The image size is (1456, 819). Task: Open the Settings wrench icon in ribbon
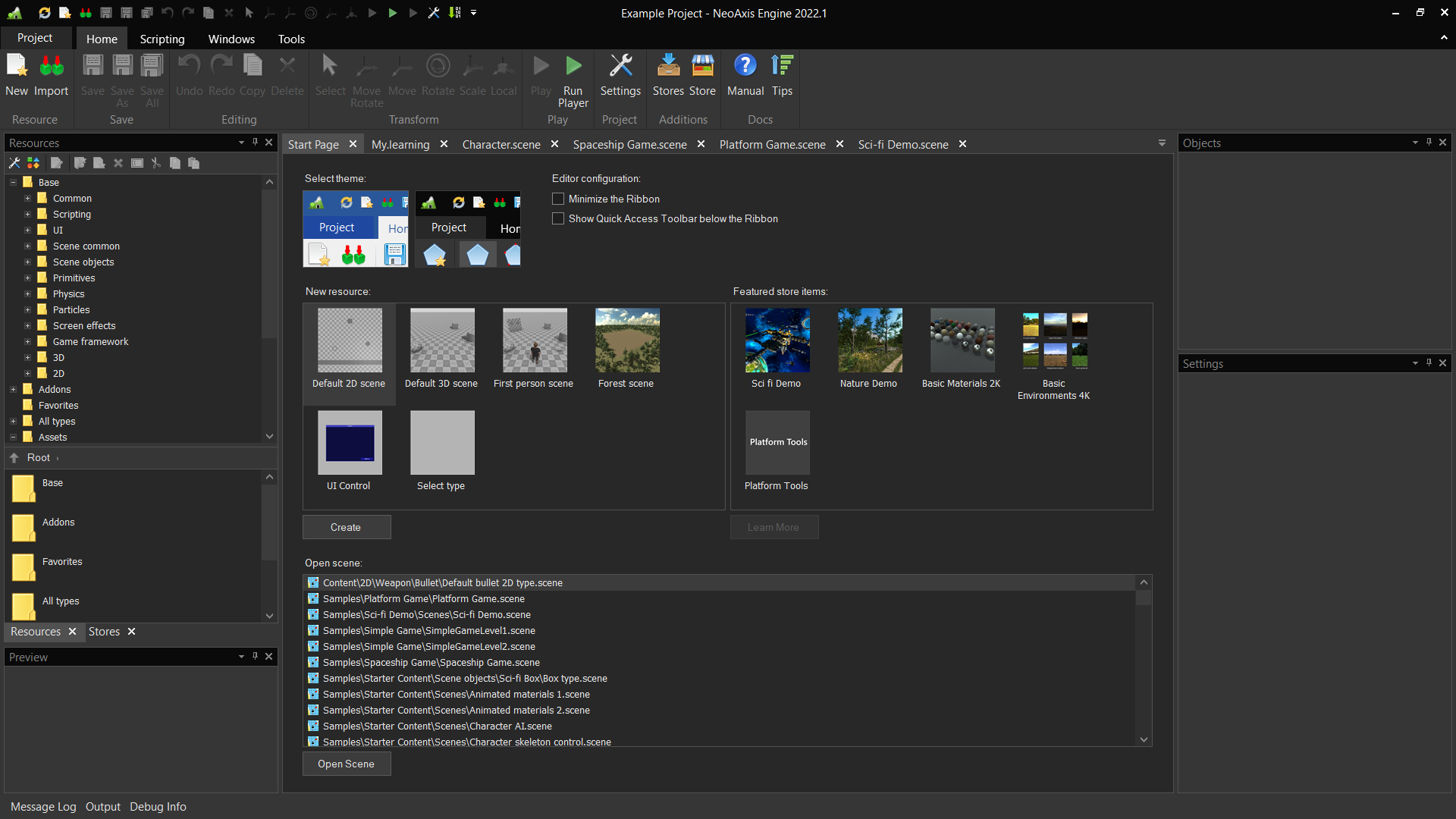point(620,67)
